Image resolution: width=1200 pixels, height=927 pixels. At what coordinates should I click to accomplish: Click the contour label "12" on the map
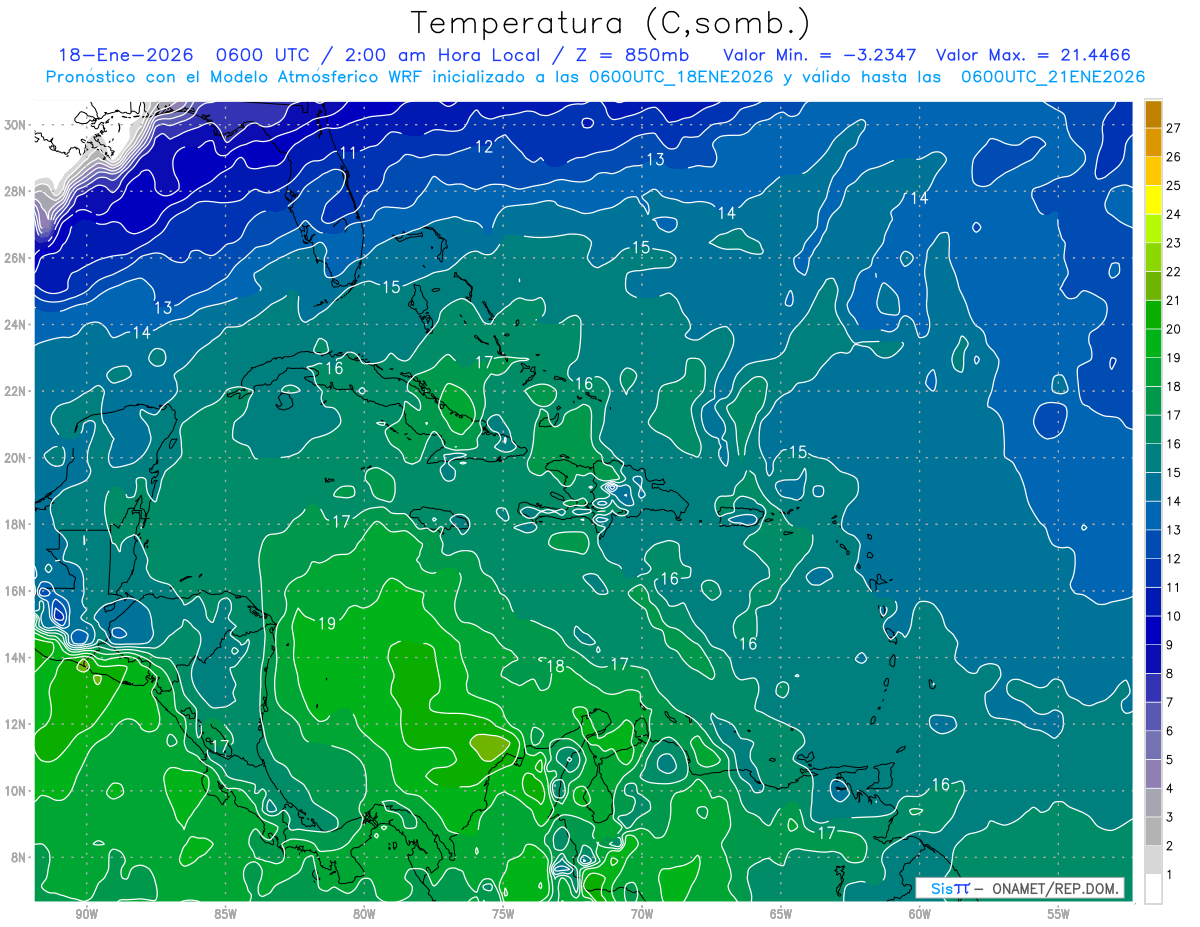coord(484,146)
